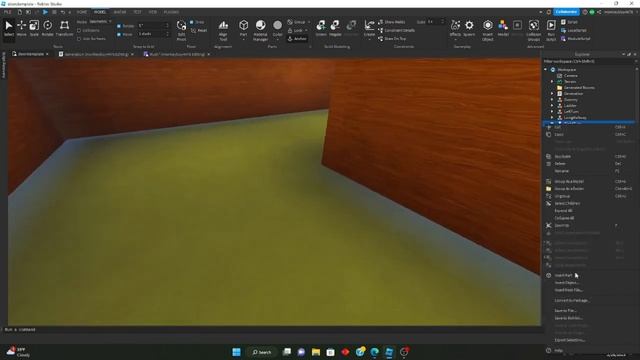Open the Effects gameplay menu

tap(455, 29)
